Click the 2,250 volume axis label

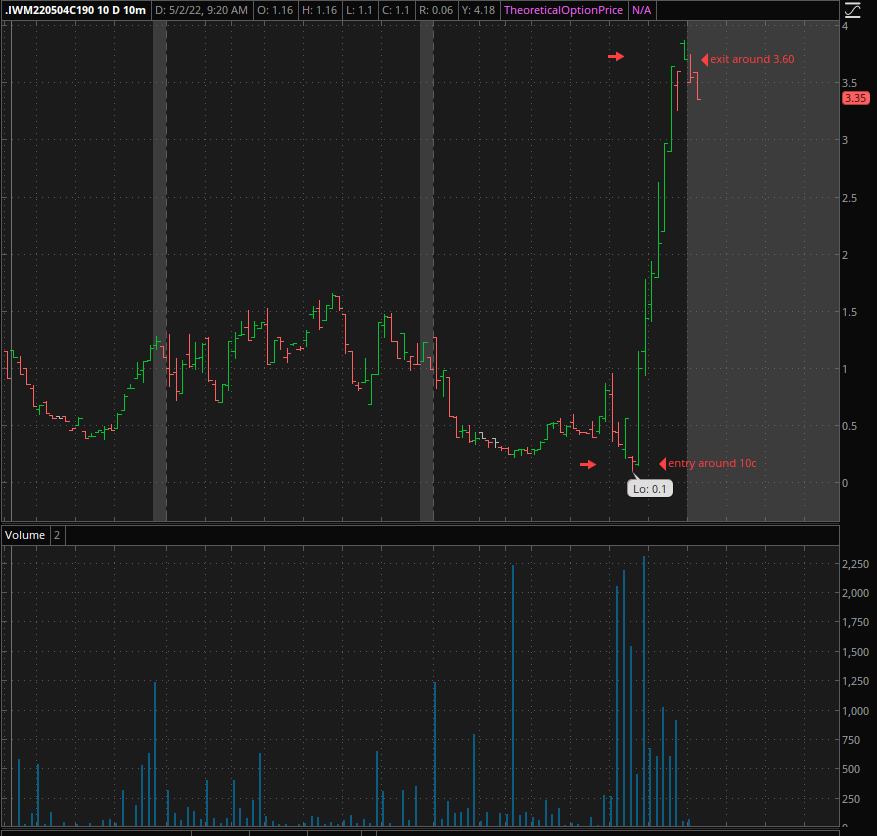point(856,564)
